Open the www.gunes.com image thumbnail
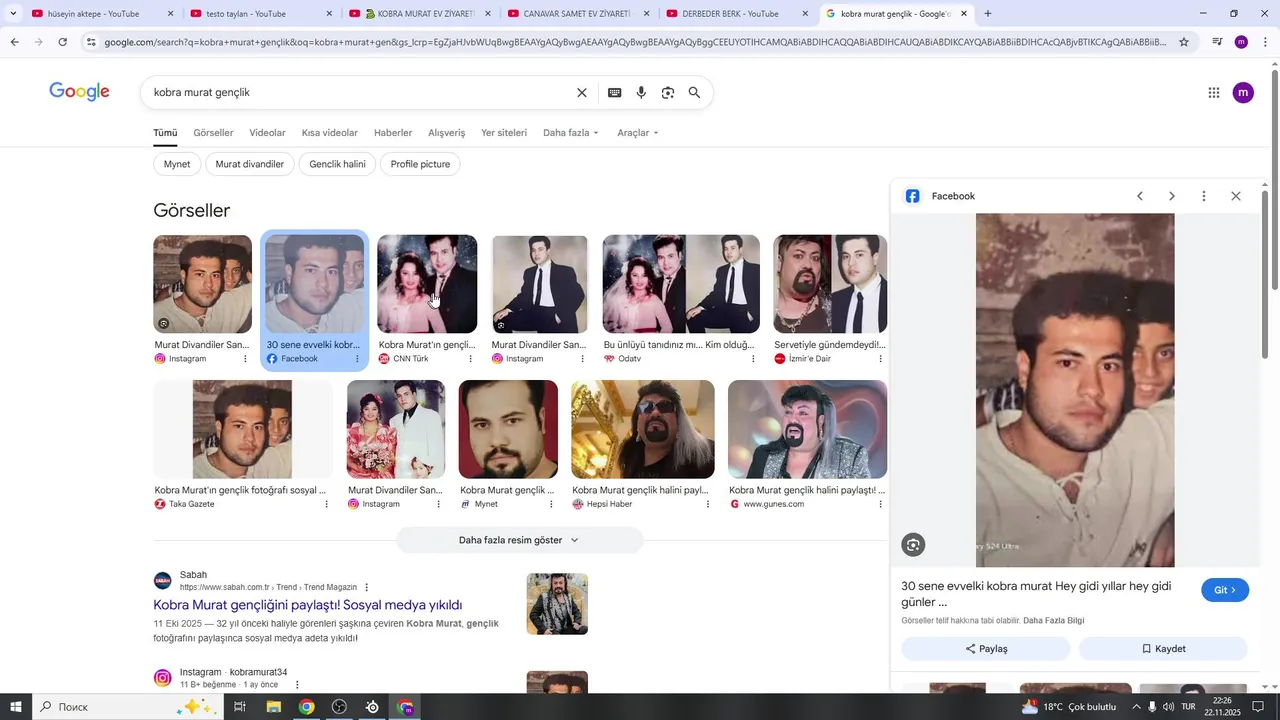This screenshot has width=1280, height=720. [x=807, y=430]
